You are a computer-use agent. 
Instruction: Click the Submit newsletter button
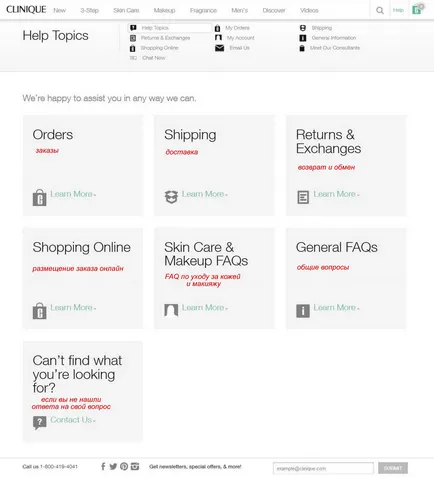coord(393,468)
